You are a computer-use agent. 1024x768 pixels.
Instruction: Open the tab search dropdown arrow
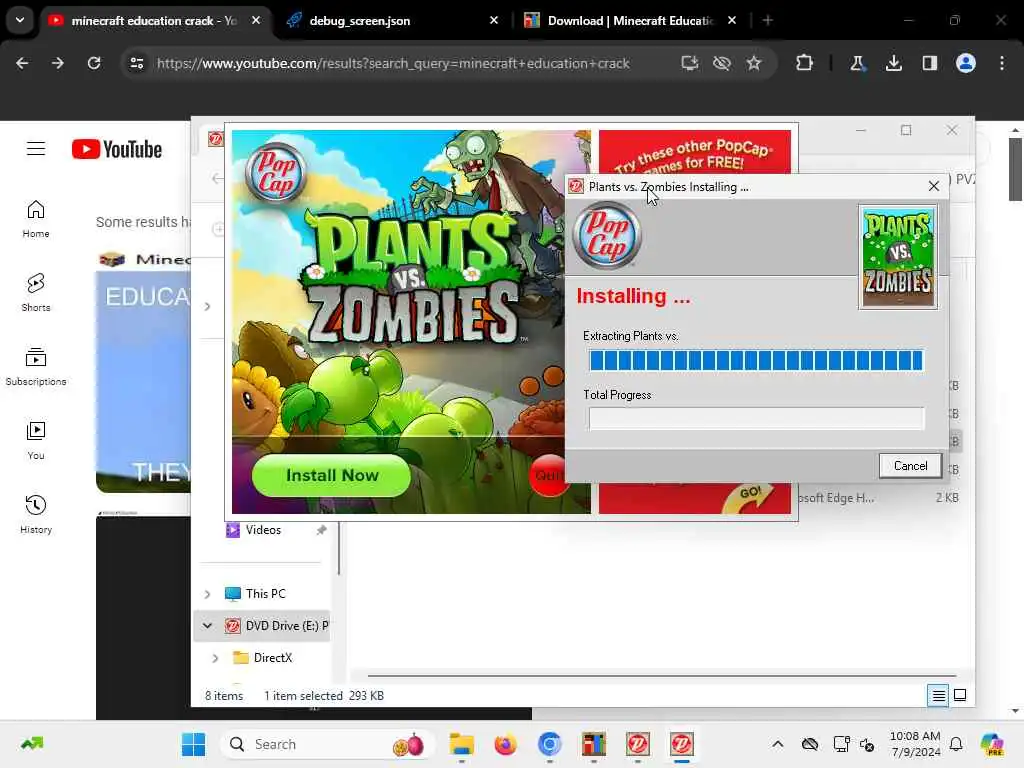[x=20, y=20]
